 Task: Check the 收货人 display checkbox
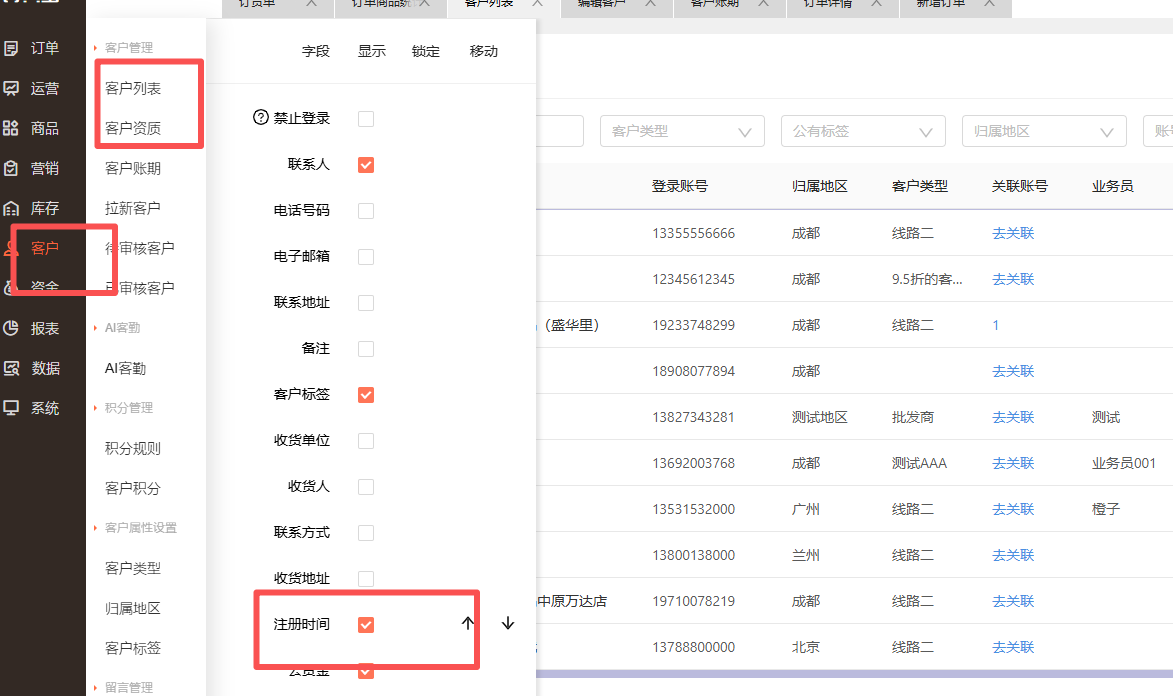click(x=366, y=487)
